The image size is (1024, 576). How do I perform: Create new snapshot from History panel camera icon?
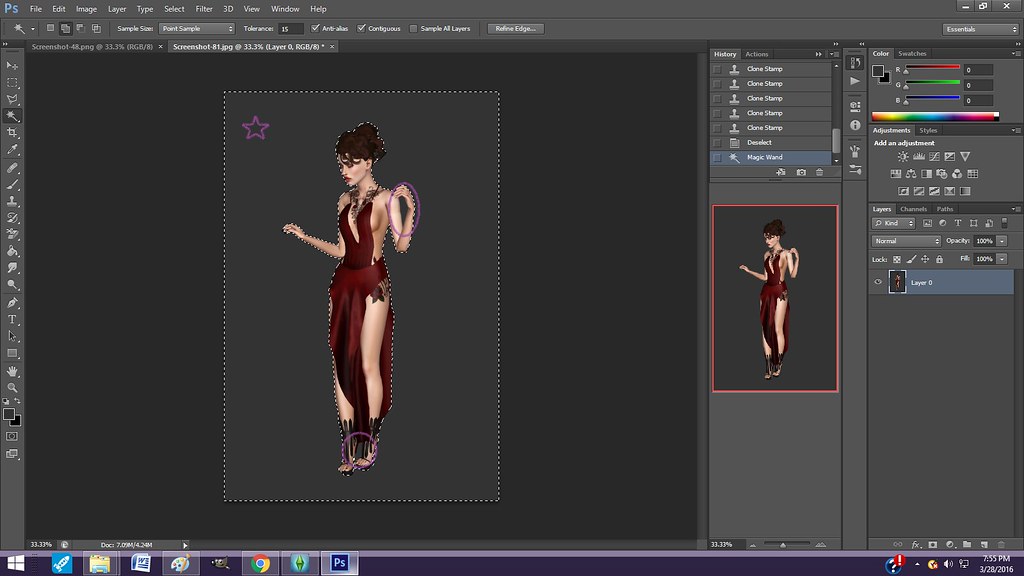coord(801,173)
